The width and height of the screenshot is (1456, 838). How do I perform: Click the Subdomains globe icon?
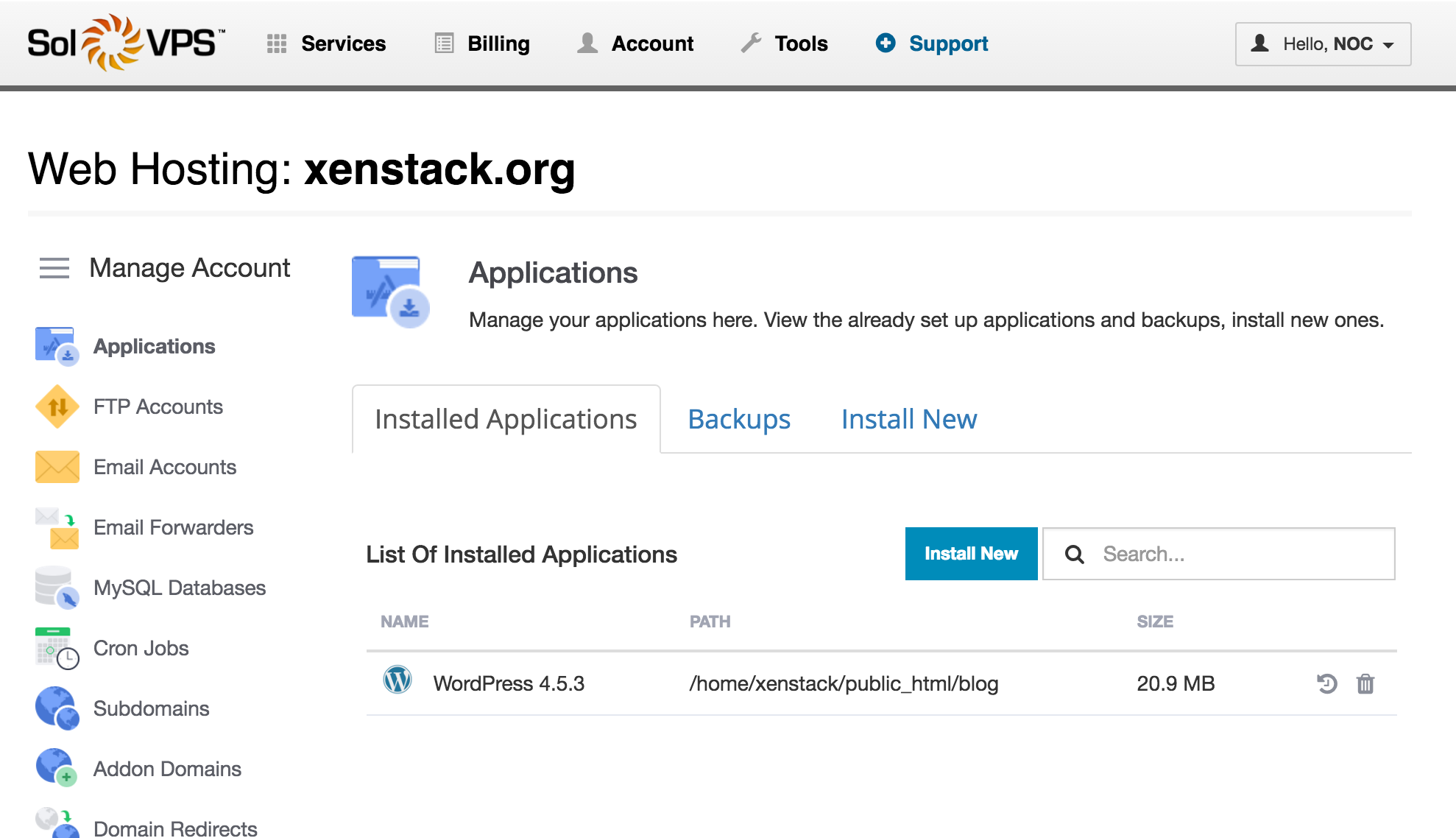[57, 708]
